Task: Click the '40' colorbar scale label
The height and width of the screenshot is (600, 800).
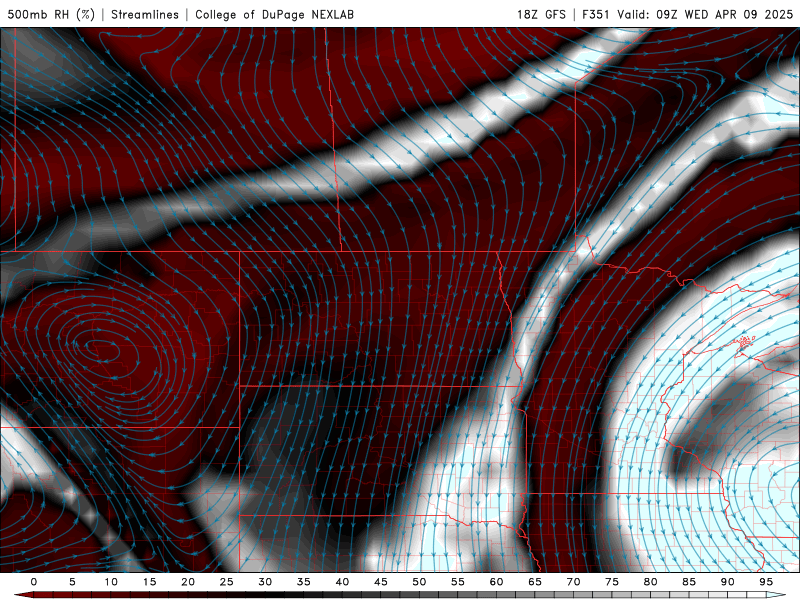Action: point(342,582)
